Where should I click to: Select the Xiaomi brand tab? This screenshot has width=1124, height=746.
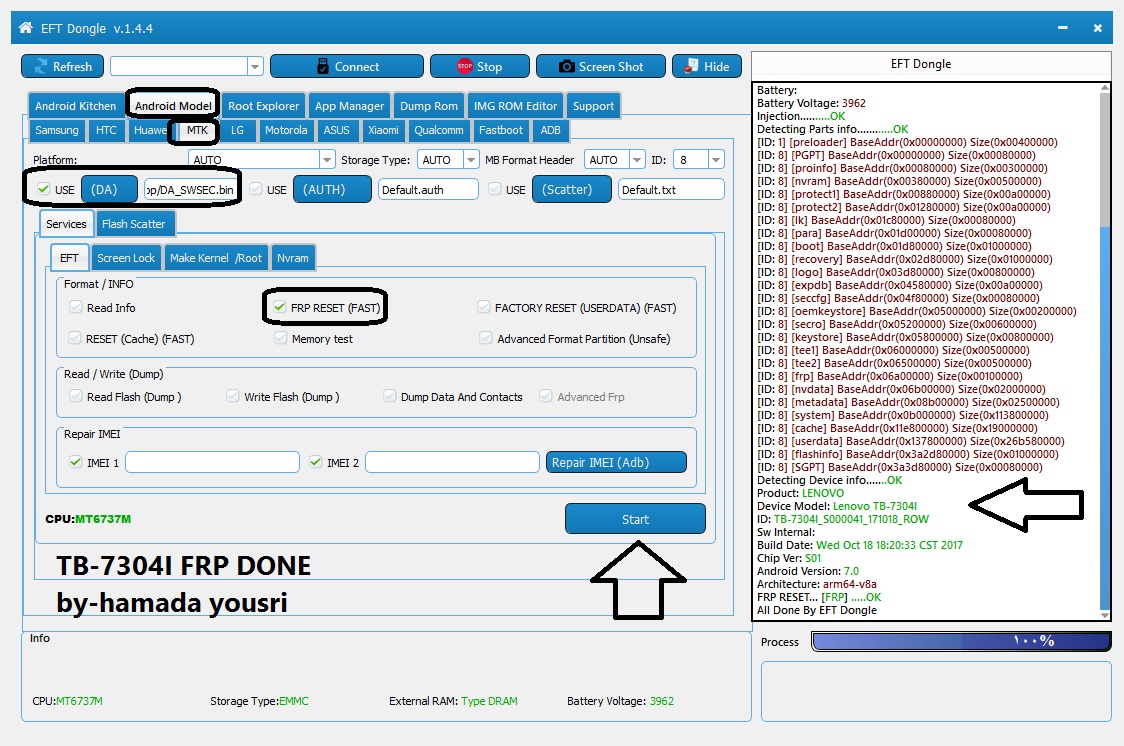click(384, 130)
